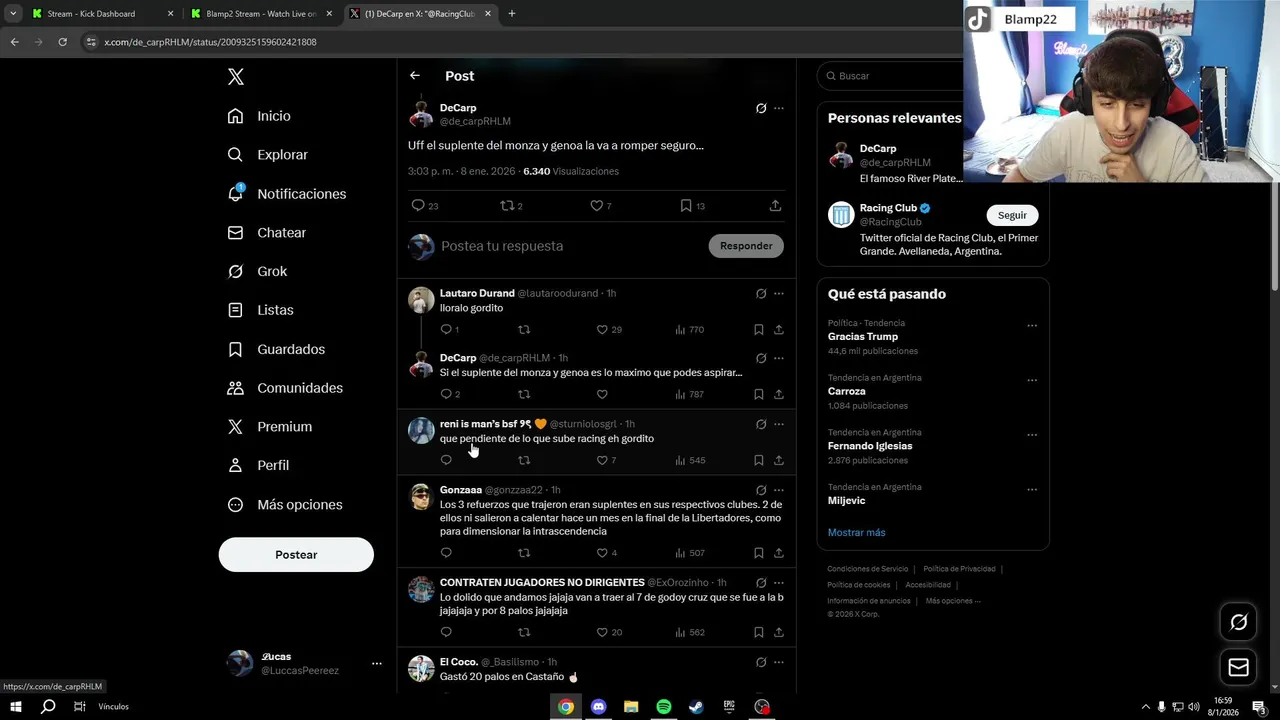View analytics 770 on Lautaro's reply
The image size is (1280, 720).
point(690,329)
